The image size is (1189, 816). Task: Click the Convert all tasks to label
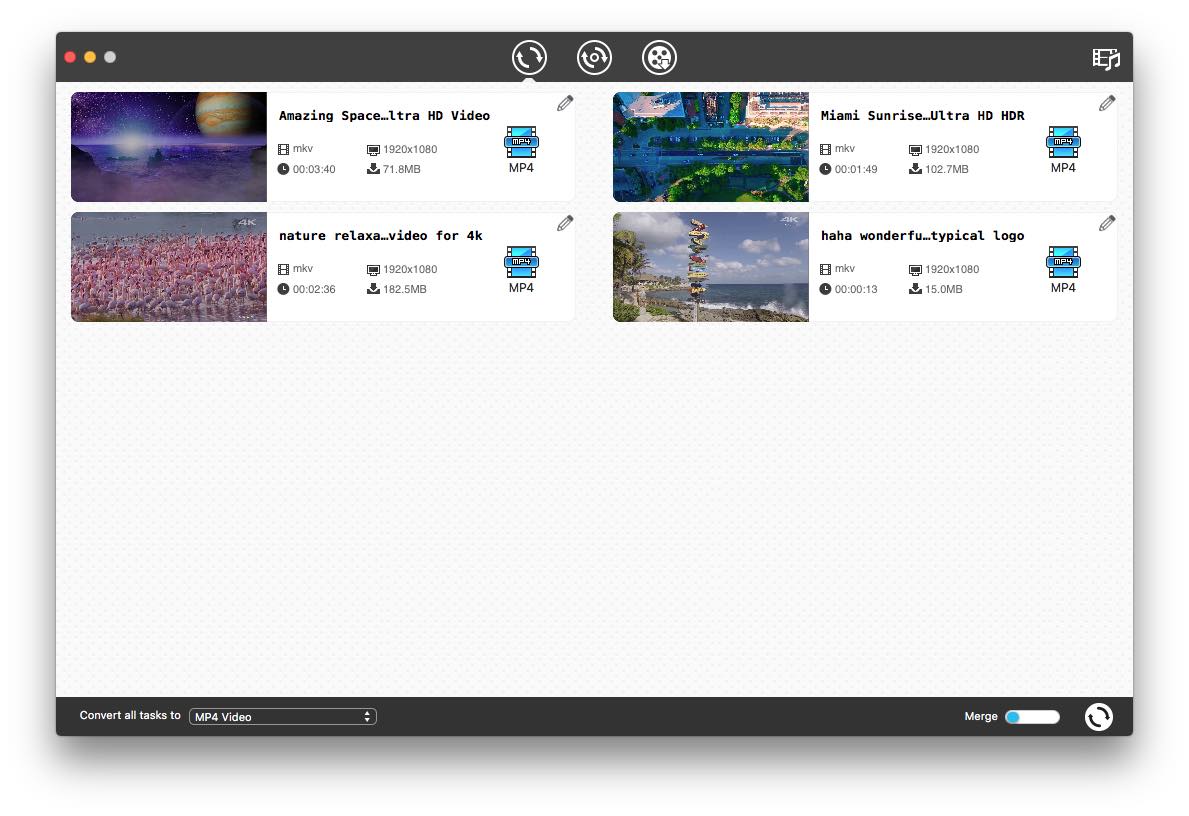(130, 715)
